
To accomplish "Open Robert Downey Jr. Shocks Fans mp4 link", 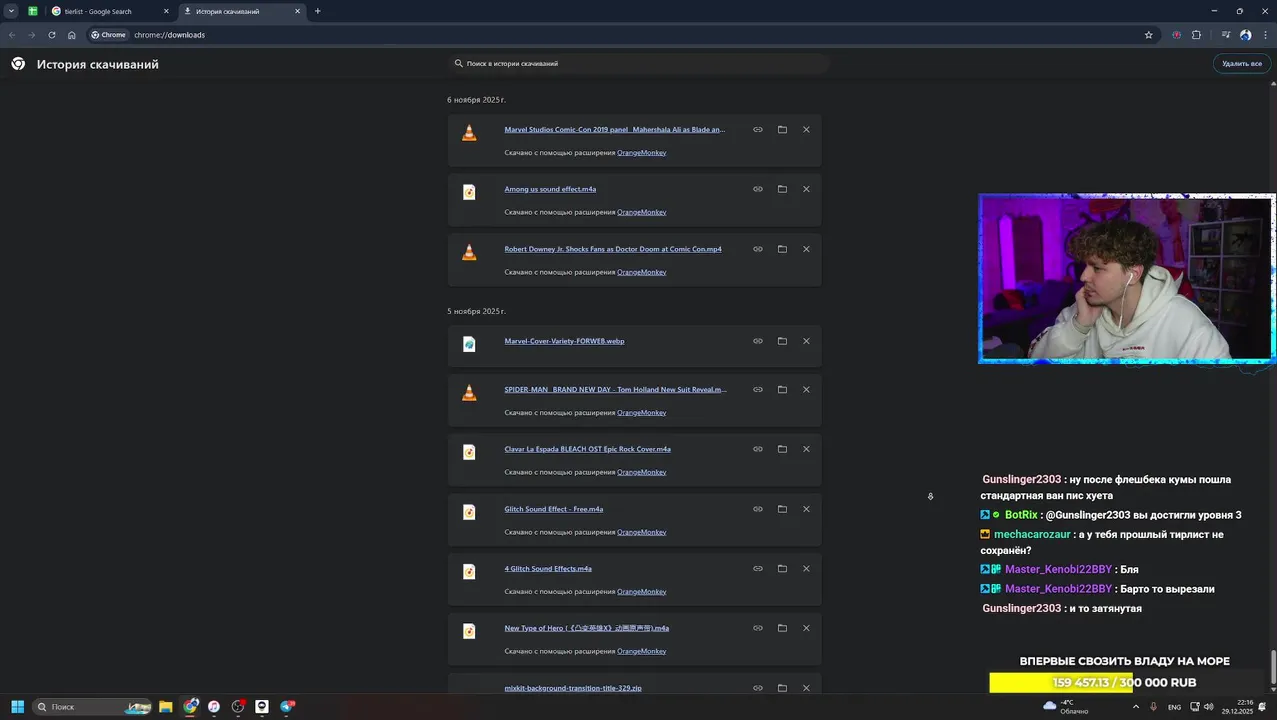I will coord(613,249).
